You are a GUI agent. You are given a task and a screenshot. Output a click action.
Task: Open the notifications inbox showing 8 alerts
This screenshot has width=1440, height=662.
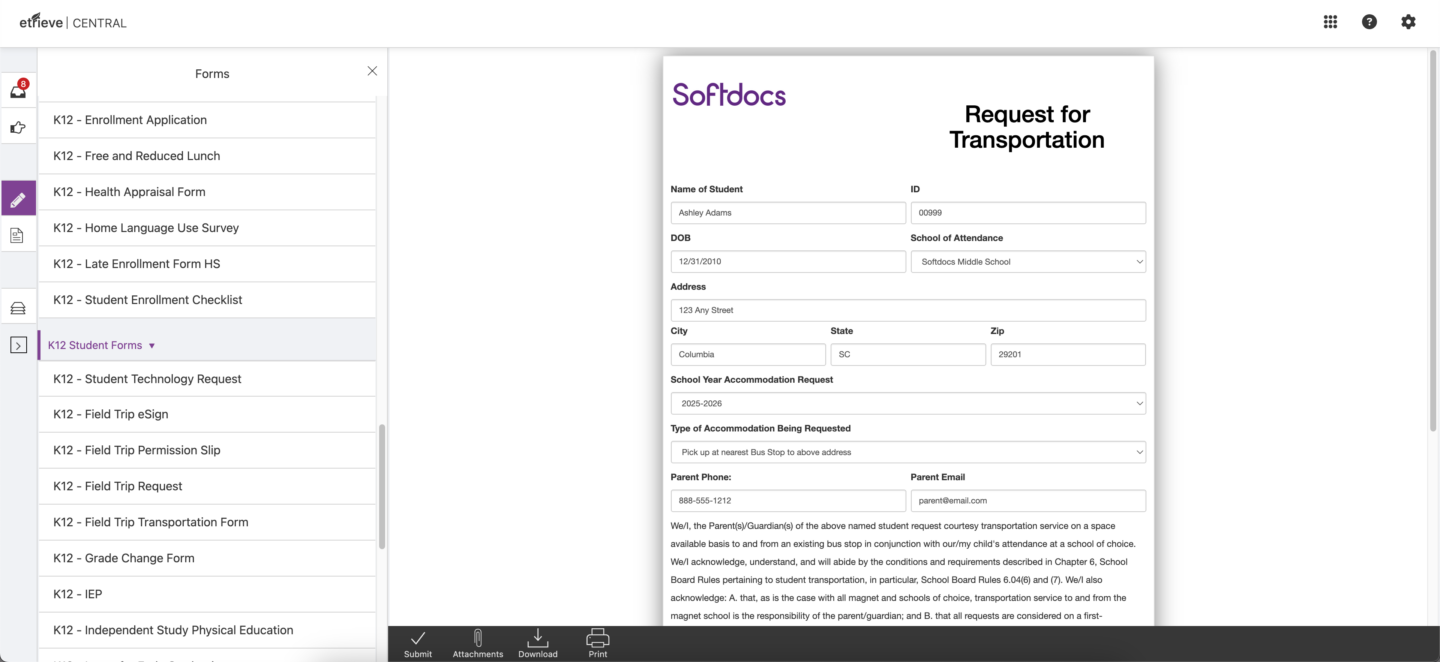[x=17, y=89]
